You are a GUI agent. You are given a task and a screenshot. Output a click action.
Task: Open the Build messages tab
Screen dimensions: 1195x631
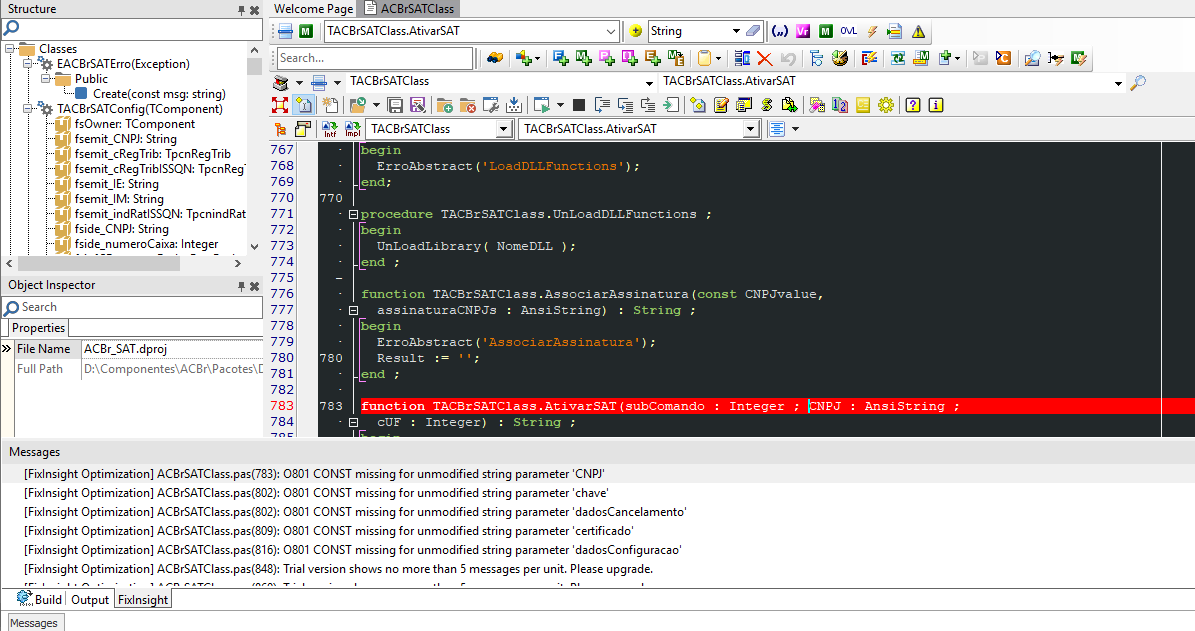pyautogui.click(x=40, y=599)
